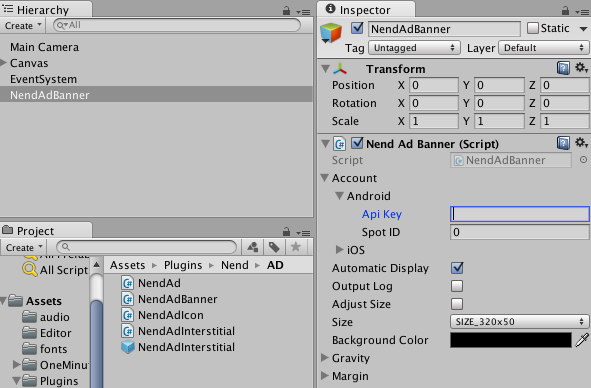This screenshot has height=388, width=591.
Task: Click the Position X field
Action: pyautogui.click(x=433, y=85)
